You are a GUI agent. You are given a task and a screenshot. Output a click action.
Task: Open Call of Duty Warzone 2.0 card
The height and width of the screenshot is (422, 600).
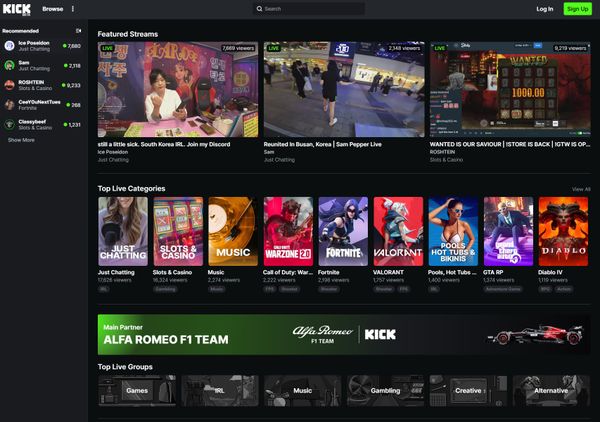click(288, 231)
